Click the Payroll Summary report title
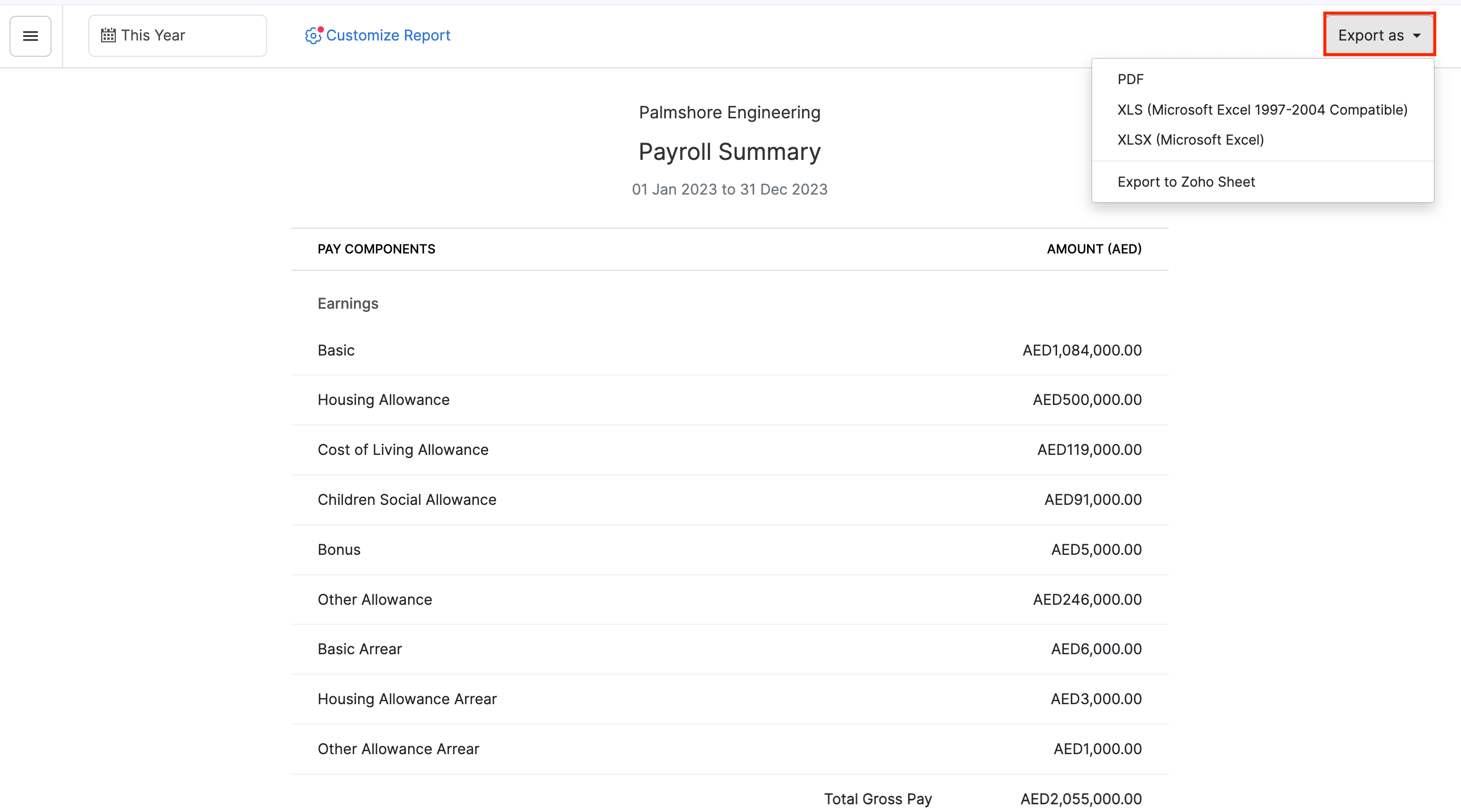 [729, 152]
